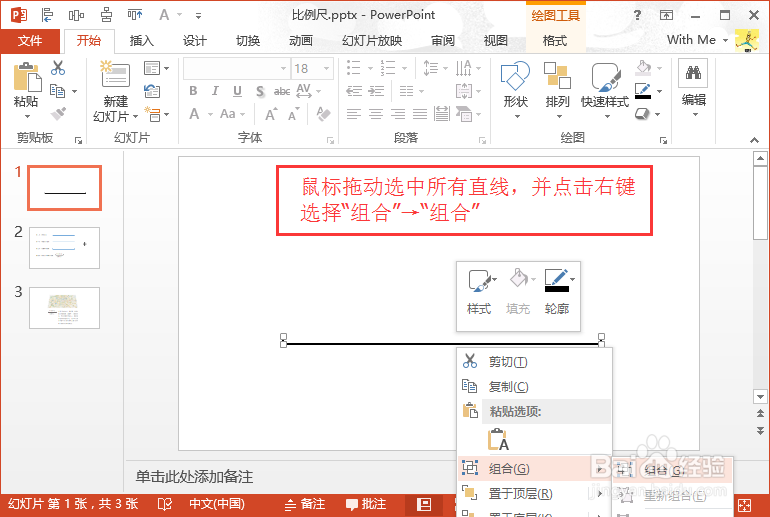The image size is (770, 517).
Task: Open Change Case (Aa) dropdown
Action: point(232,114)
